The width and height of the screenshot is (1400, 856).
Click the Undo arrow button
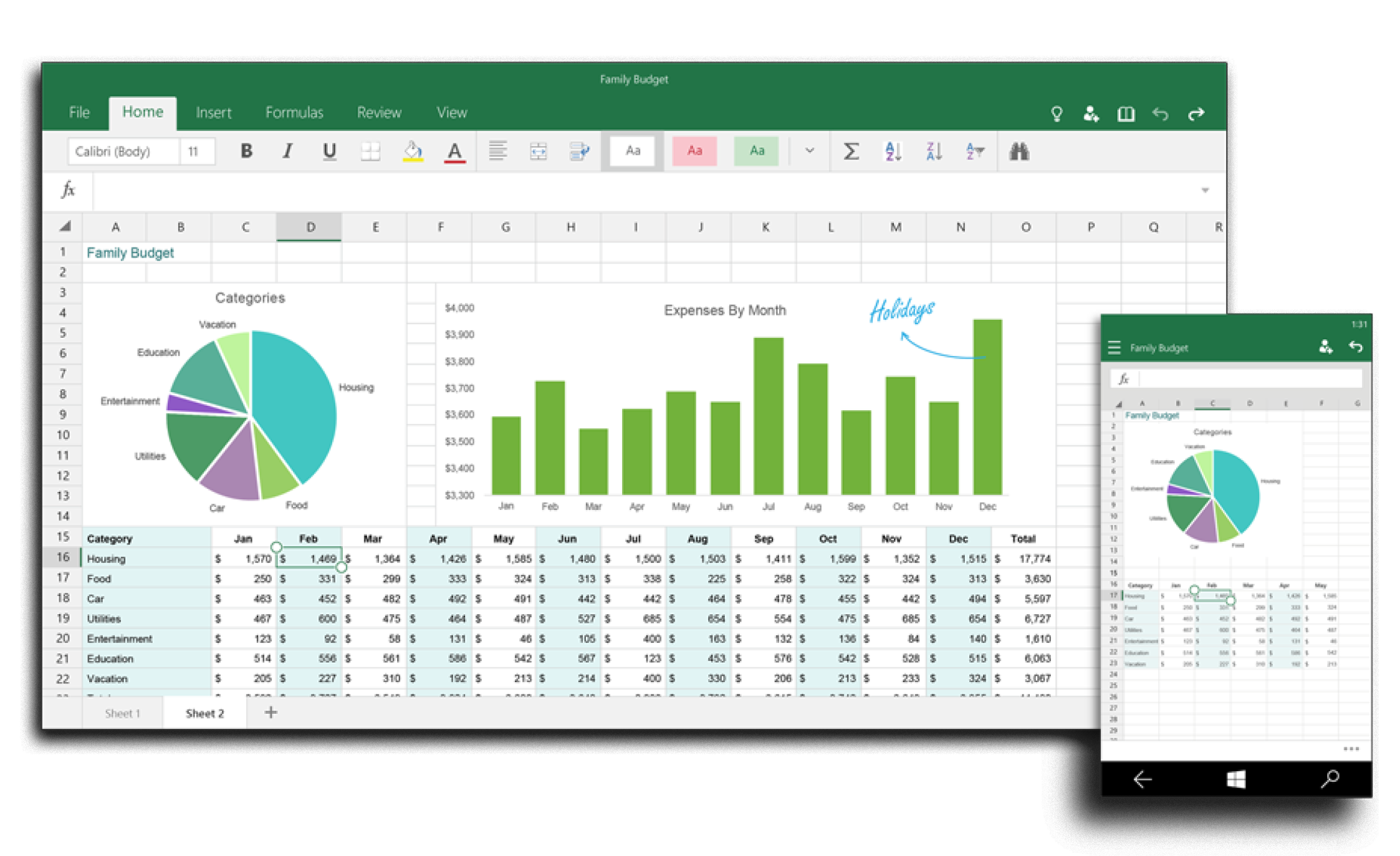1161,113
